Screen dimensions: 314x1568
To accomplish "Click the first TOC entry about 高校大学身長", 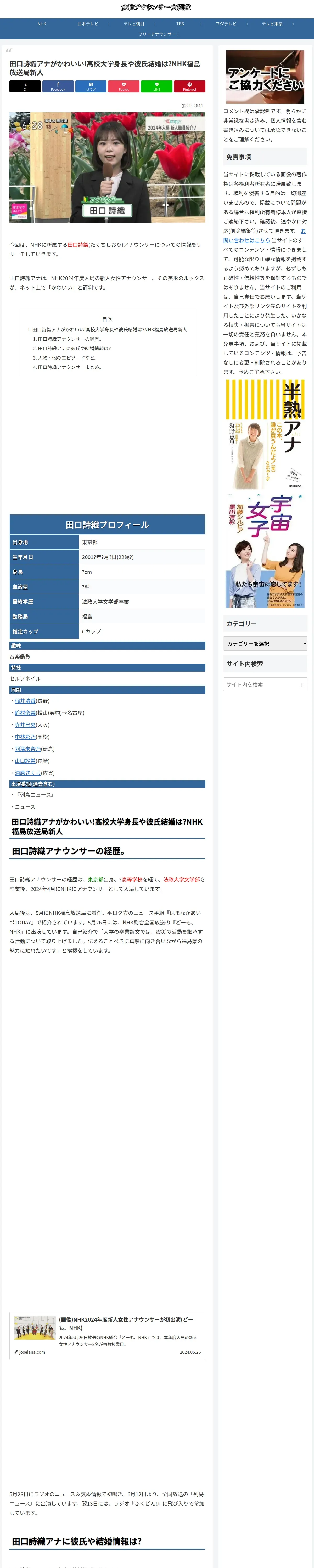I will tap(110, 330).
